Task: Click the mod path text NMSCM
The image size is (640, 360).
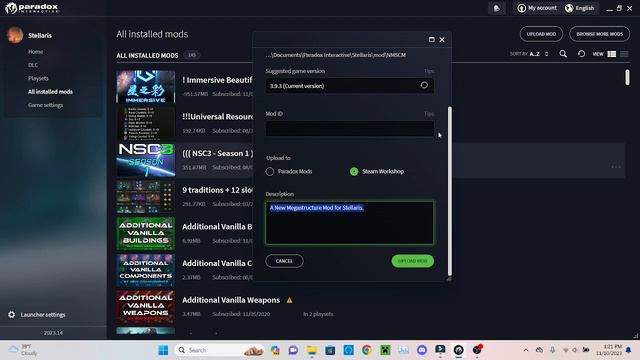Action: (336, 55)
